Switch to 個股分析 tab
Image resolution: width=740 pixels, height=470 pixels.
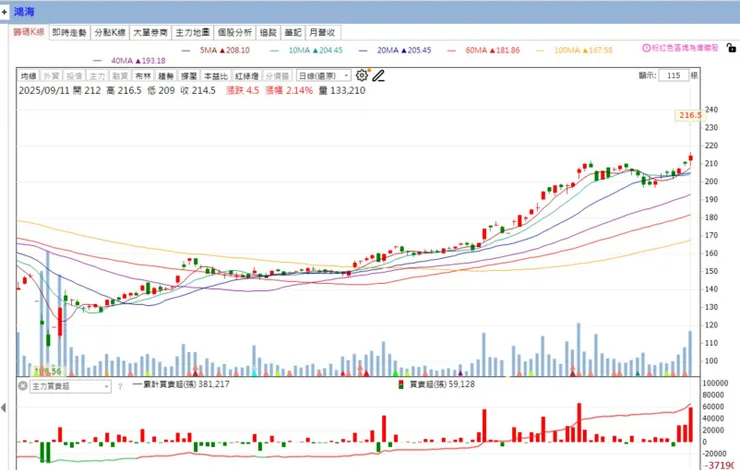(235, 33)
